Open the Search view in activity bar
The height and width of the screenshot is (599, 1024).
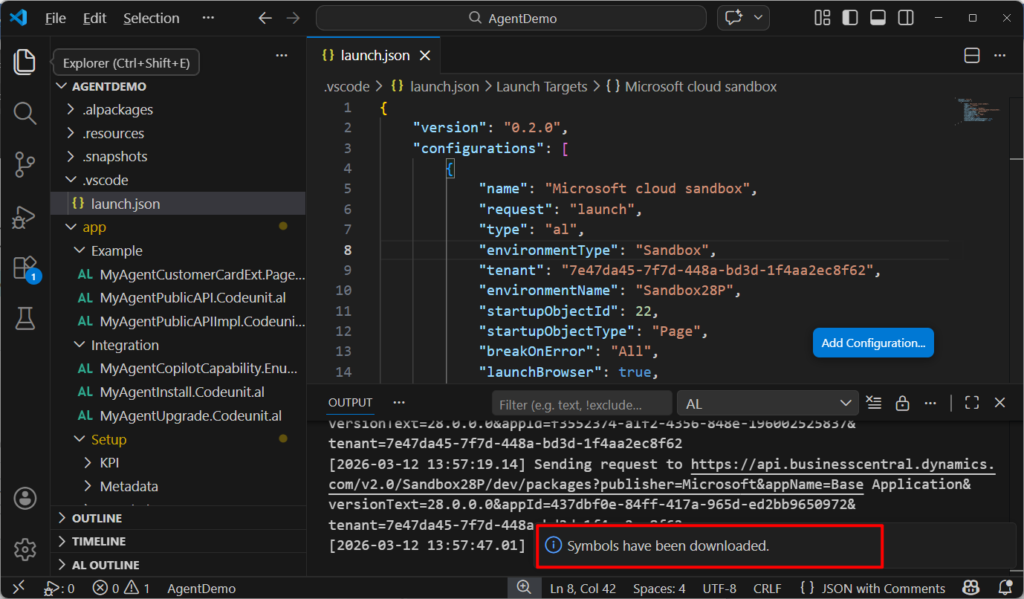[x=25, y=112]
